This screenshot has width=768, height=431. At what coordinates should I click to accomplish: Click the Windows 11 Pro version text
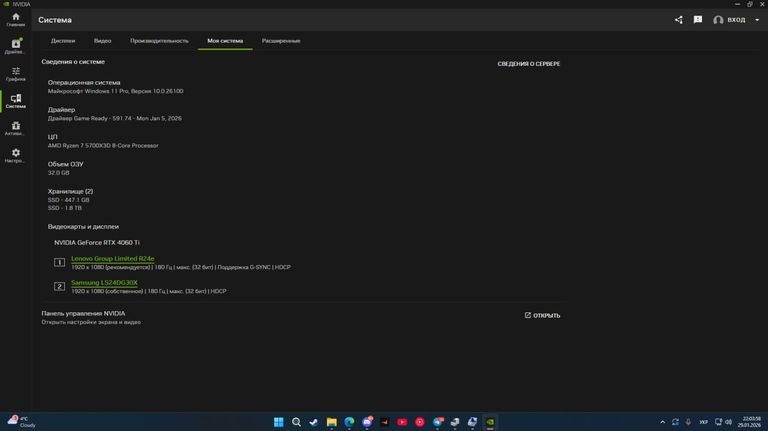click(116, 91)
